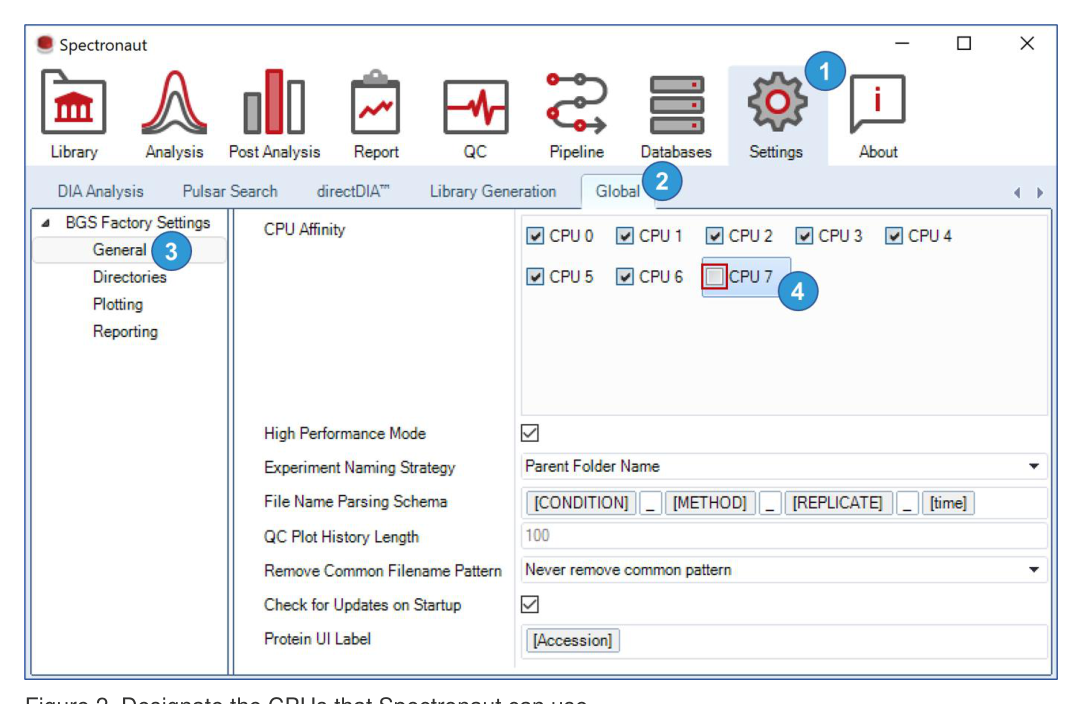
Task: Open the Databases server icon
Action: [676, 105]
